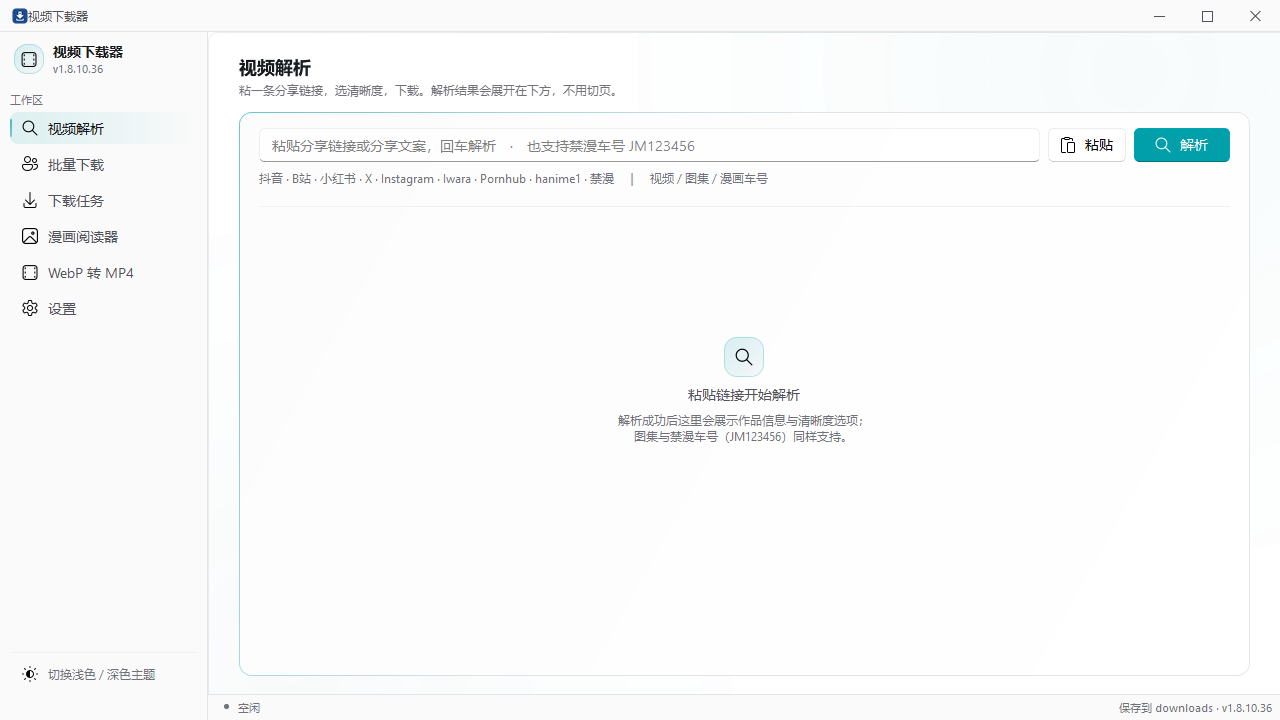
Task: Open the WebP 转 MP4 converter
Action: [104, 273]
